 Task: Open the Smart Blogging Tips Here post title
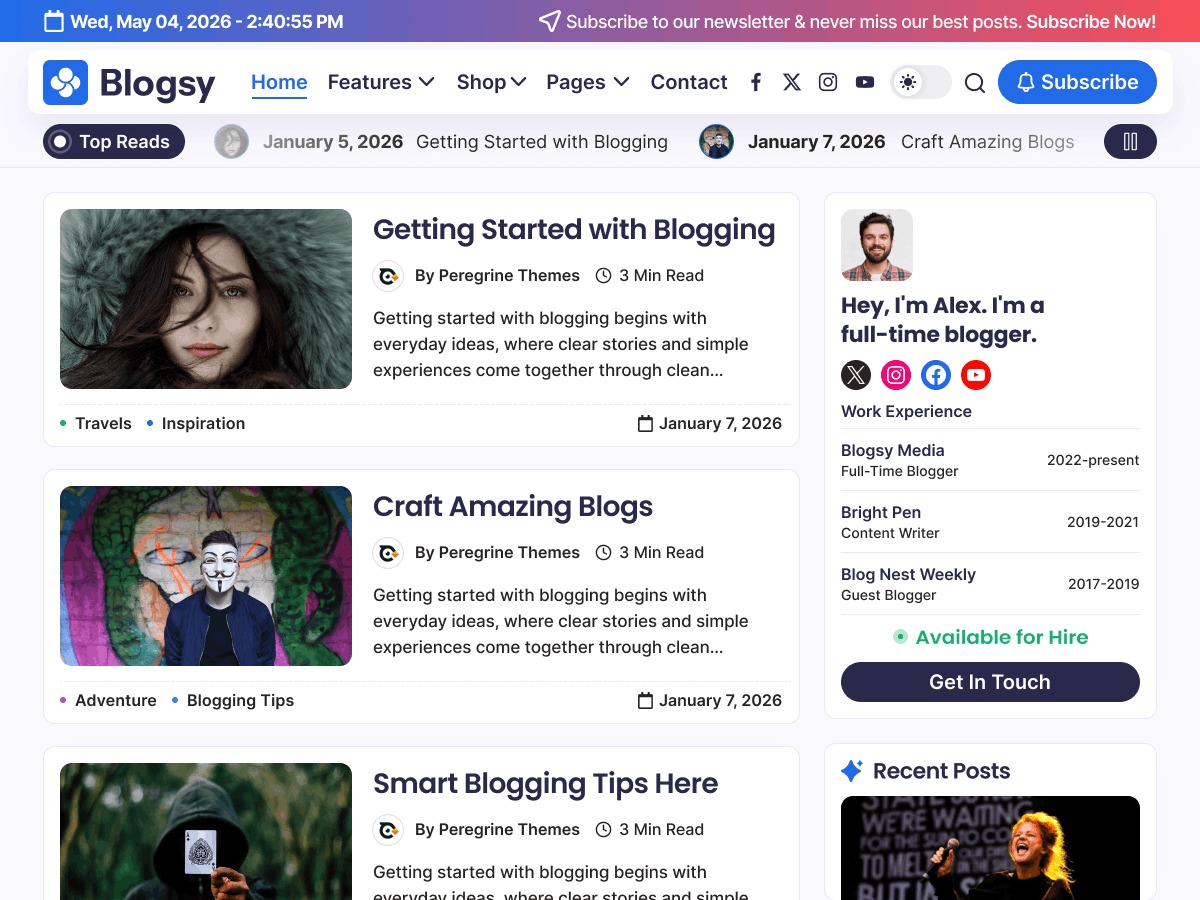pos(546,783)
